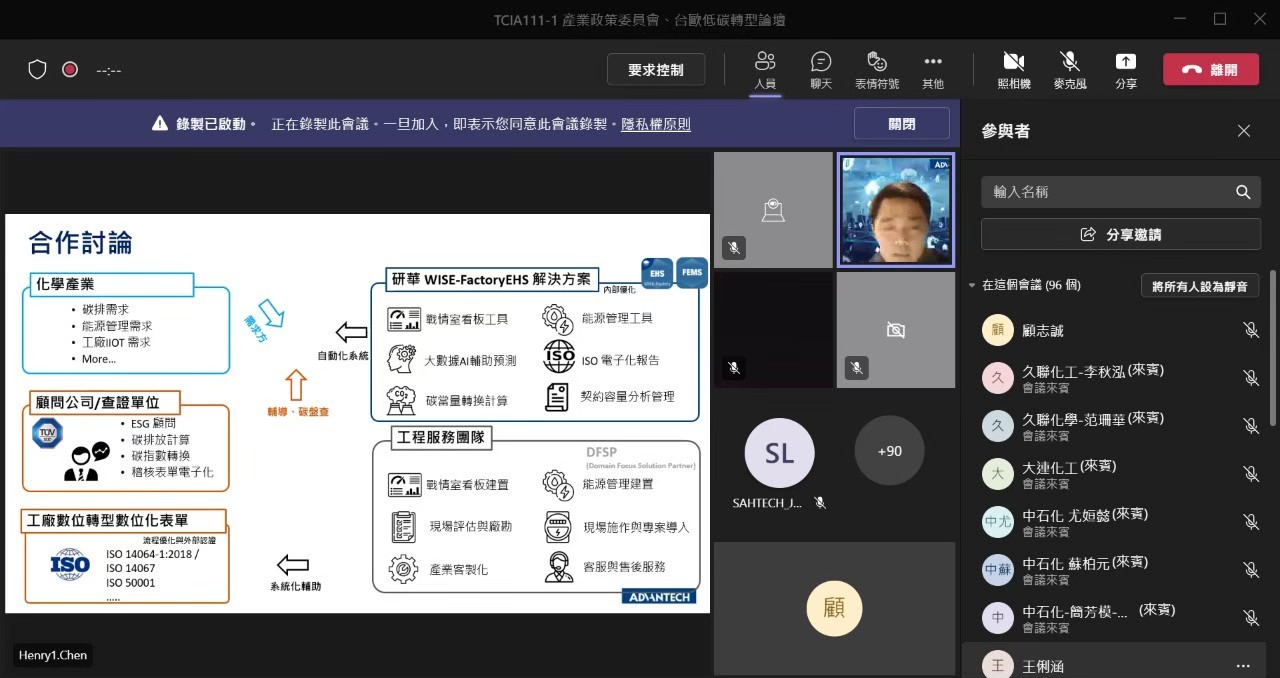Click the shield security icon
The height and width of the screenshot is (678, 1280).
click(37, 69)
